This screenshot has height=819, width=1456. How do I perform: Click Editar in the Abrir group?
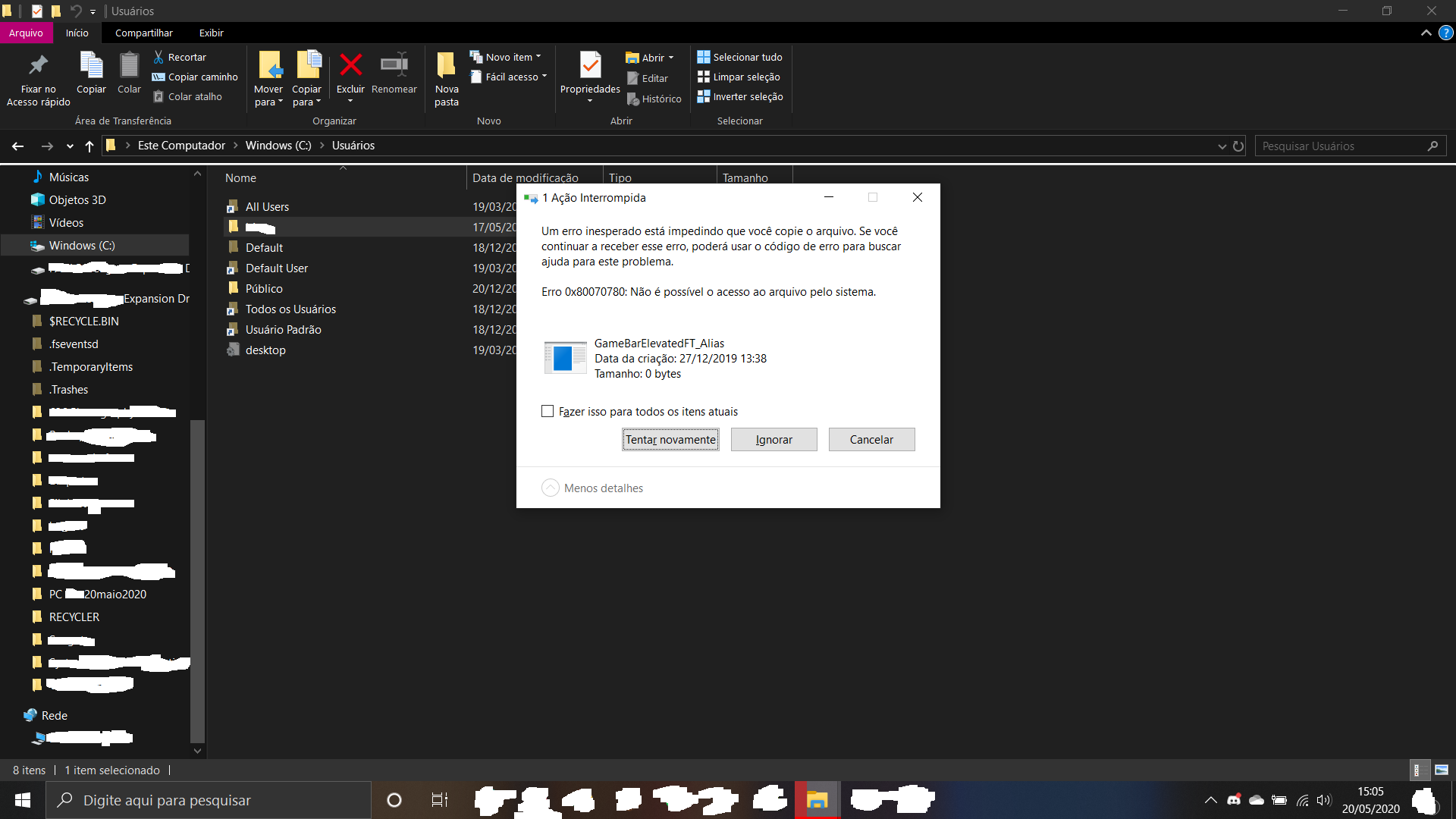[647, 78]
